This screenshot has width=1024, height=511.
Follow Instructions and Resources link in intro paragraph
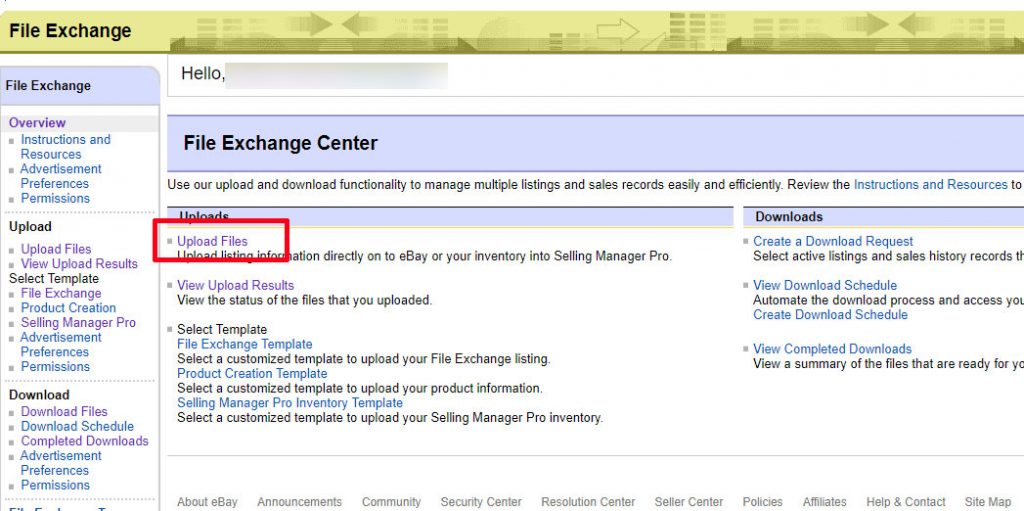[931, 185]
